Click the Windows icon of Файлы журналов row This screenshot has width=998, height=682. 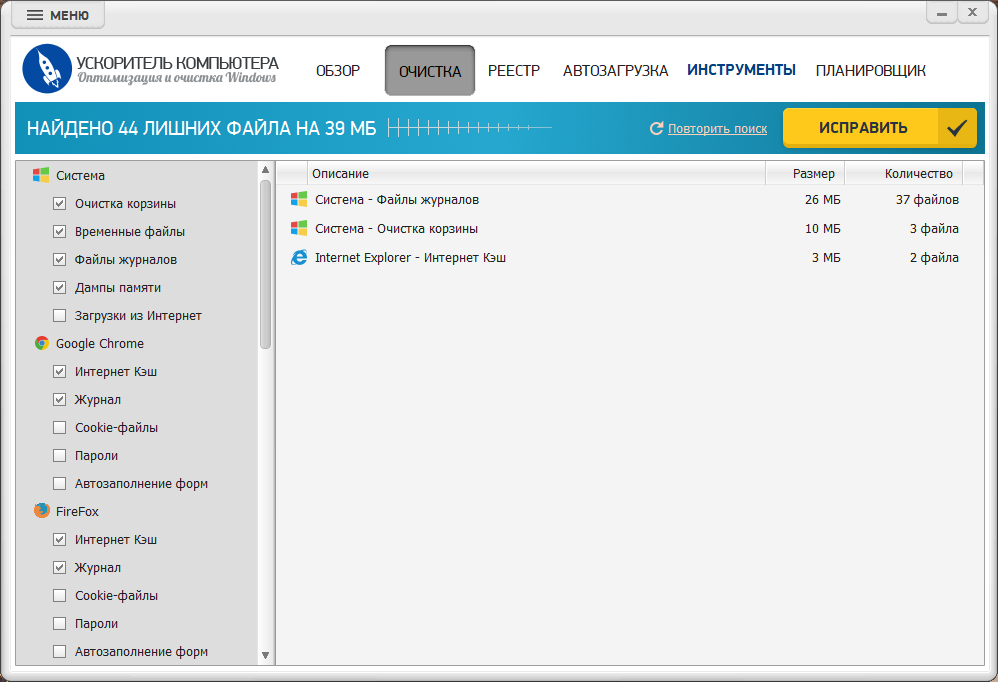[x=299, y=199]
